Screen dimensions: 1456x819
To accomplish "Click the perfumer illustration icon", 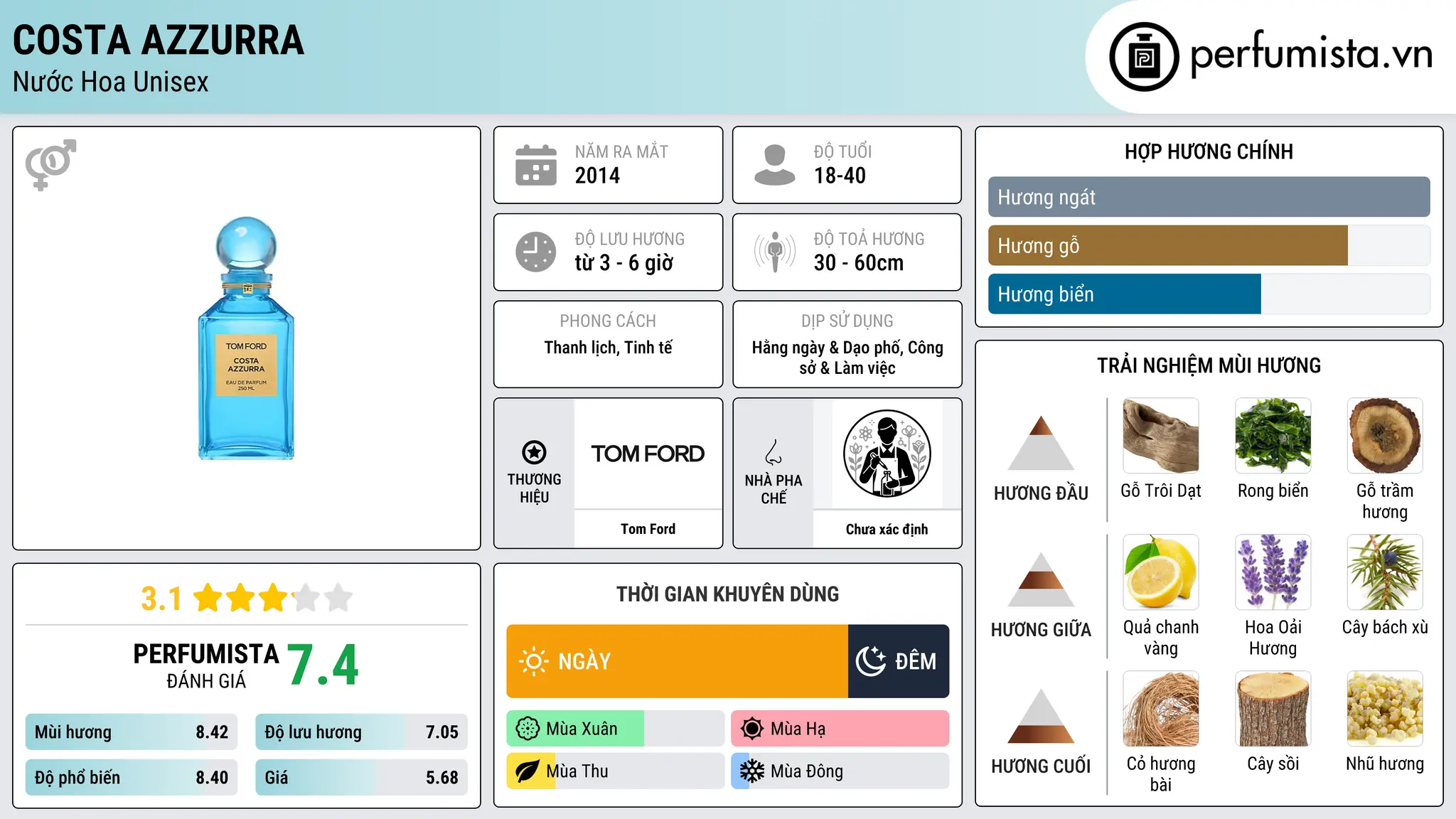I will pyautogui.click(x=887, y=454).
